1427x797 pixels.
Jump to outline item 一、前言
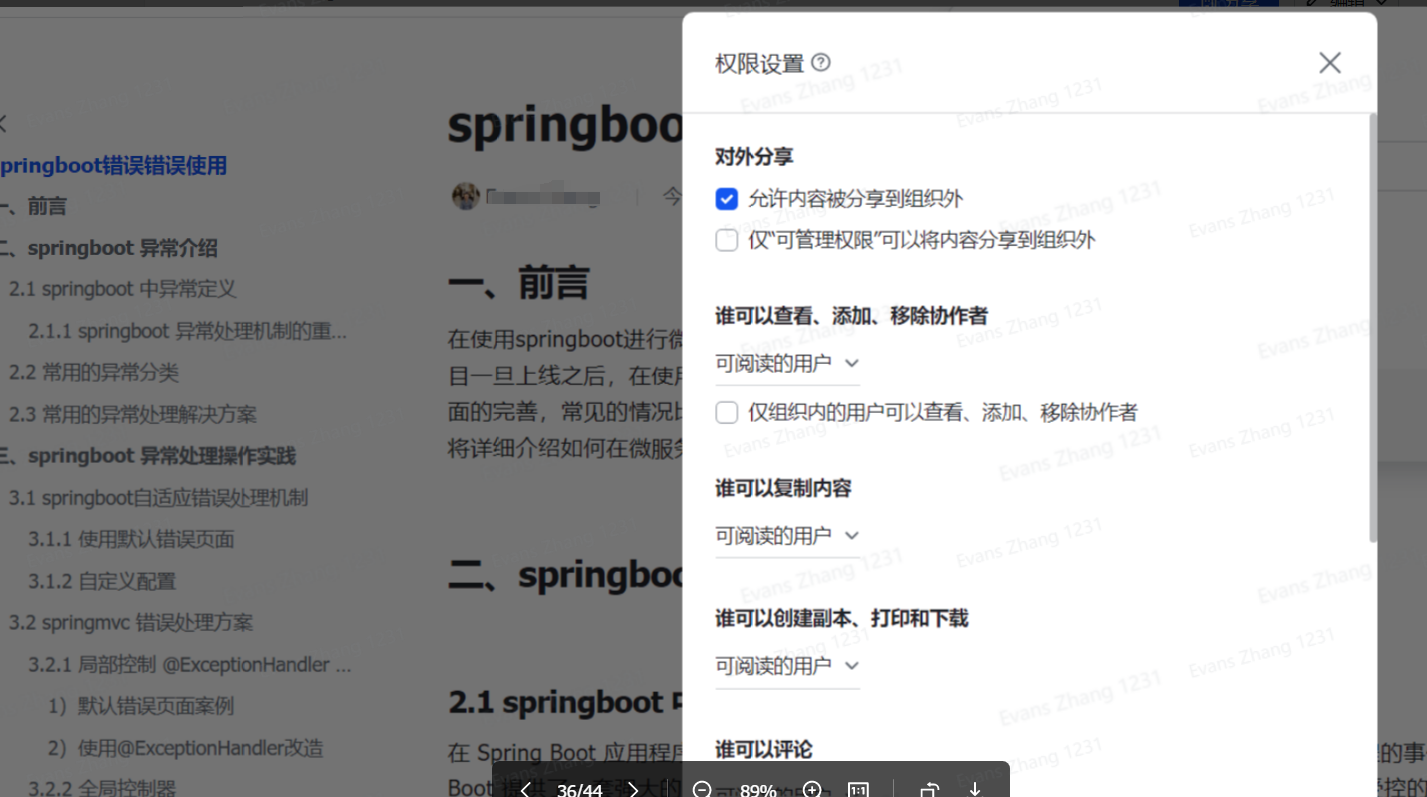tap(33, 207)
